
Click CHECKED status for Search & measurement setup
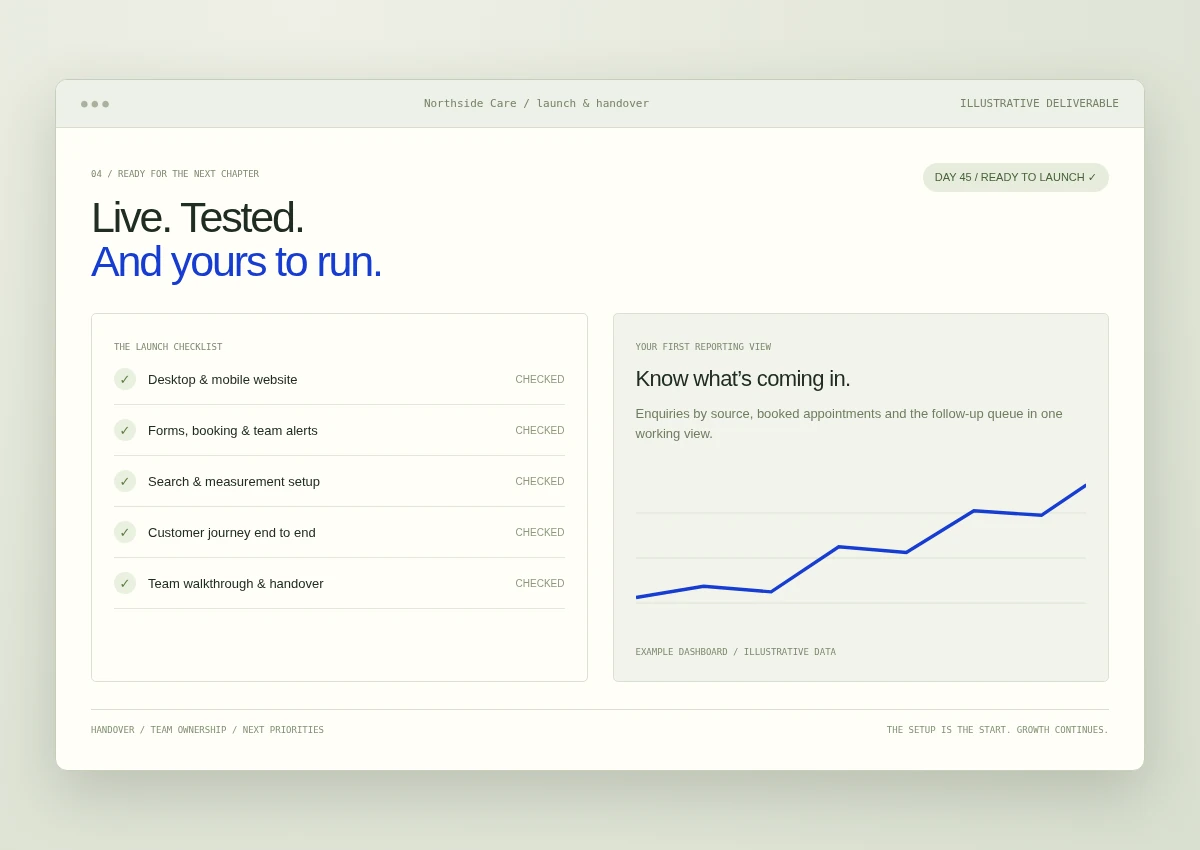pyautogui.click(x=540, y=481)
